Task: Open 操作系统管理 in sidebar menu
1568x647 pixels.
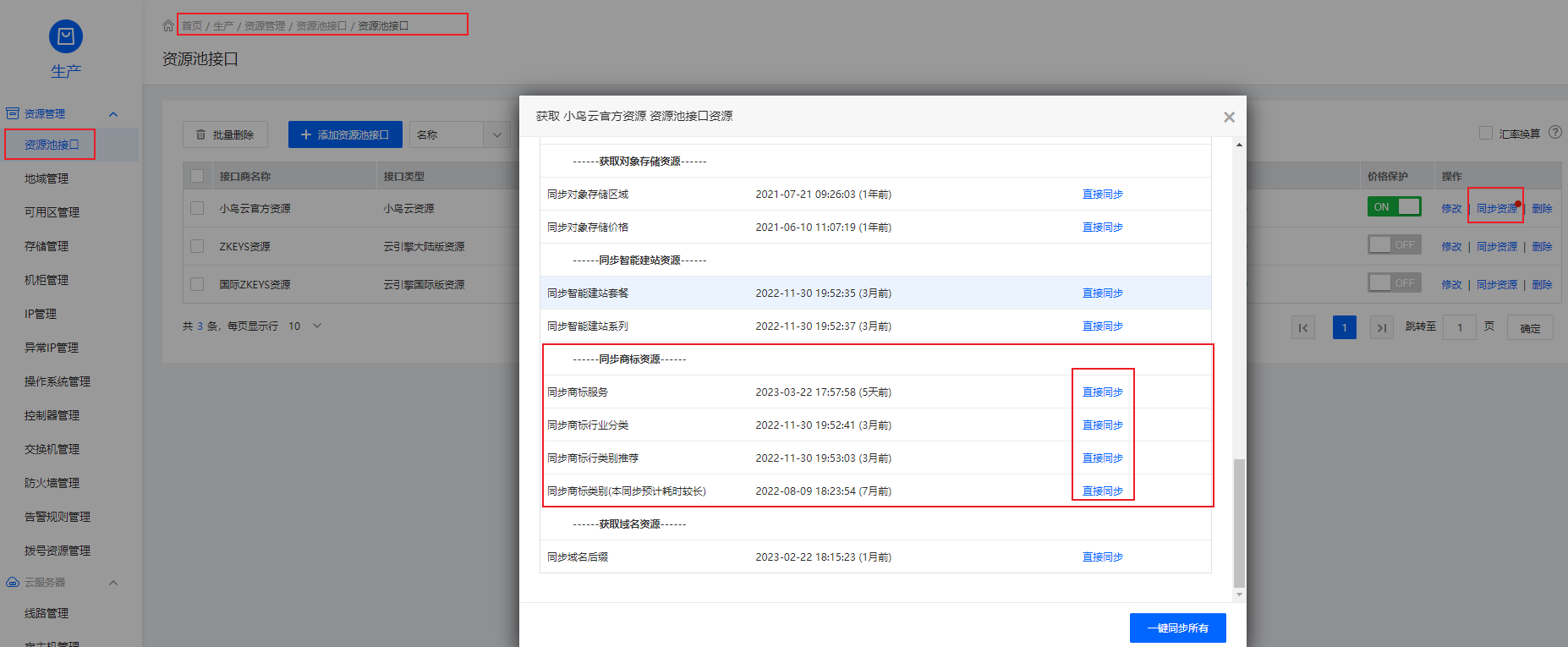Action: (58, 381)
